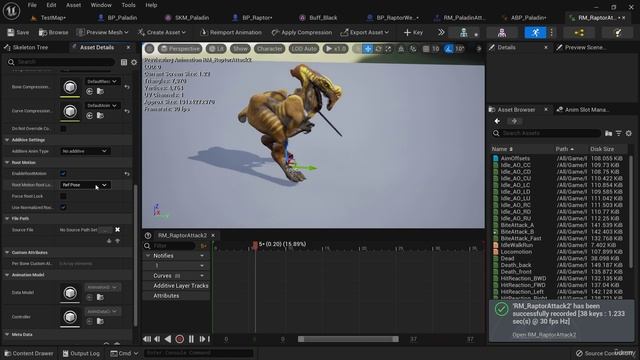This screenshot has width=640, height=360.
Task: Open the Physics asset mode icon
Action: click(x=618, y=33)
